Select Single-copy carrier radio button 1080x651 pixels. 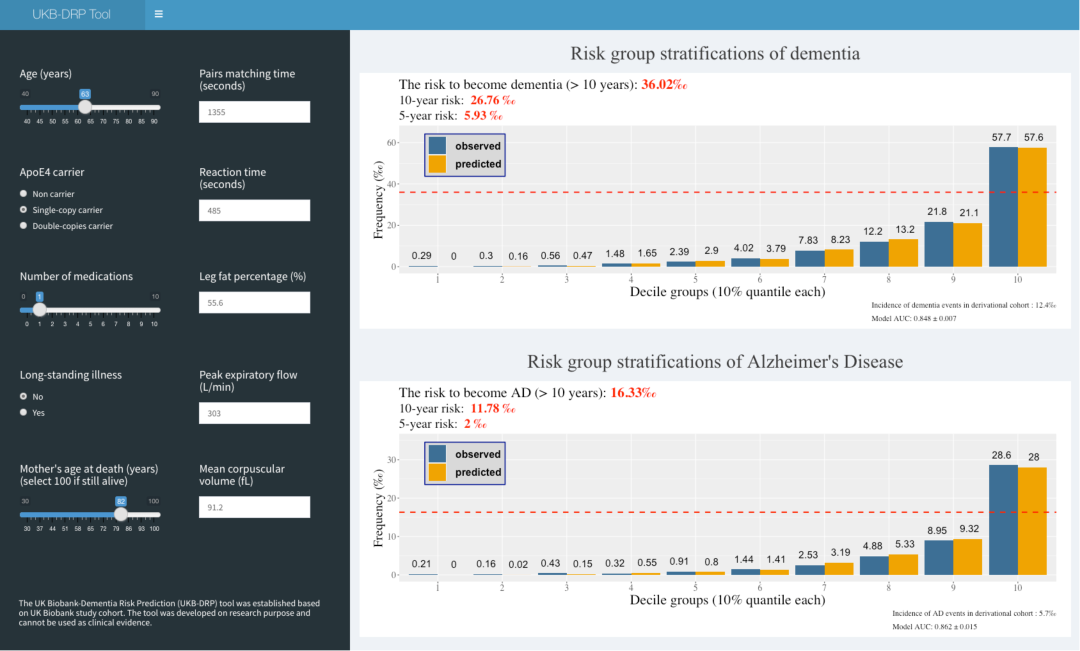pos(24,210)
